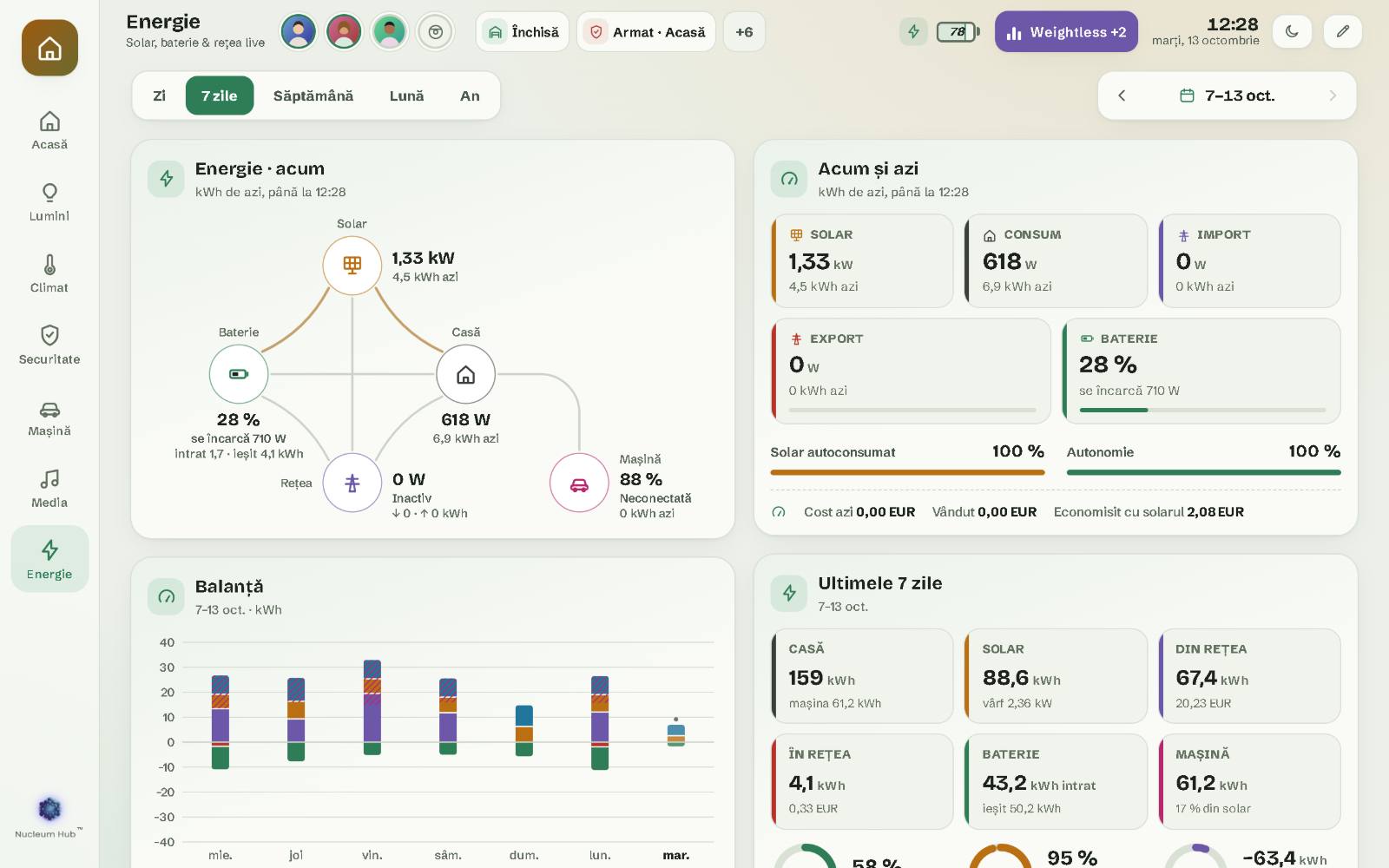
Task: Toggle dark mode with the moon button
Action: tap(1292, 32)
